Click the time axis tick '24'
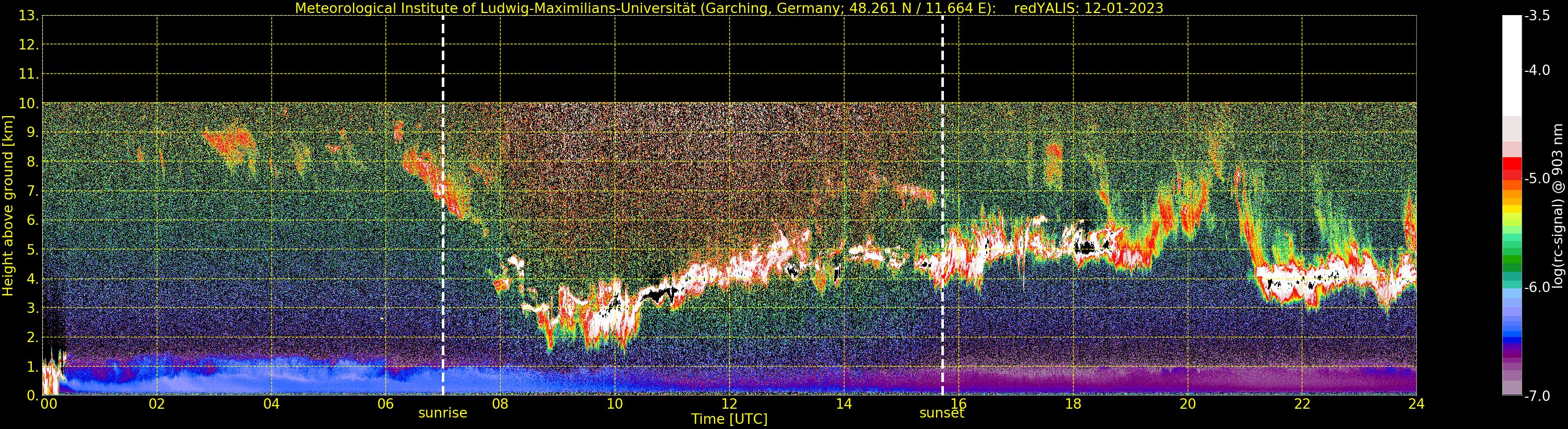 pos(1416,404)
